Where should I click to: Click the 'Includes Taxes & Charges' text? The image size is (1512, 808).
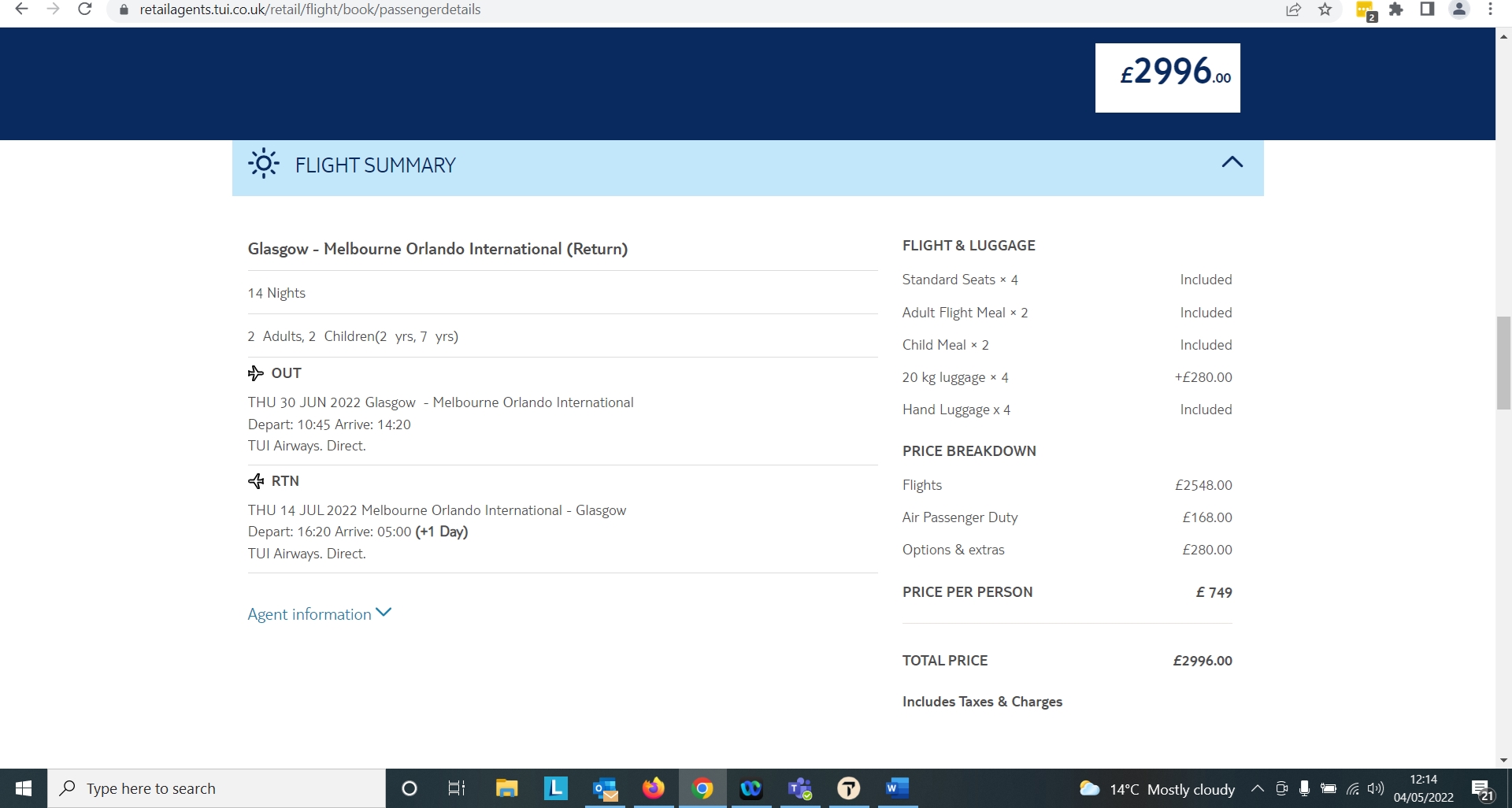click(x=982, y=702)
